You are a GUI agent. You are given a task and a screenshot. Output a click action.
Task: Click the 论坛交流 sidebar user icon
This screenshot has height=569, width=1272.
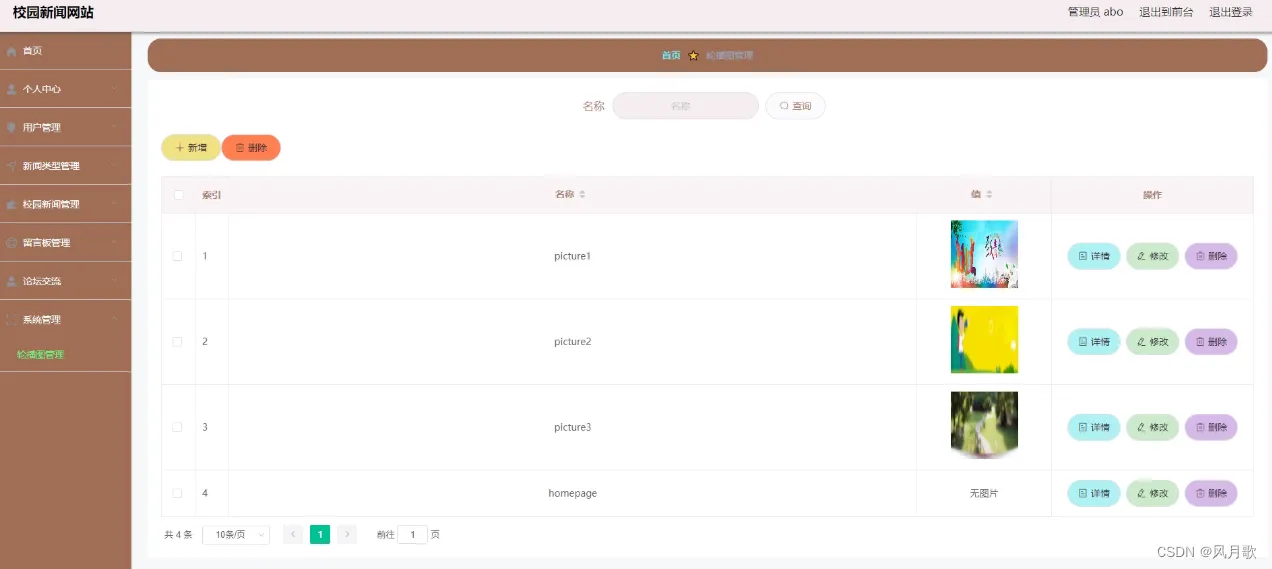click(12, 281)
